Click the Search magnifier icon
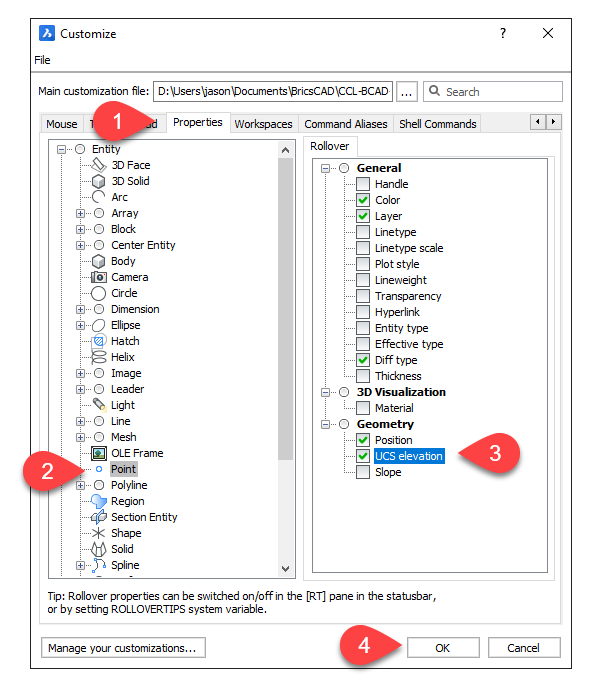The width and height of the screenshot is (592, 698). (x=434, y=91)
